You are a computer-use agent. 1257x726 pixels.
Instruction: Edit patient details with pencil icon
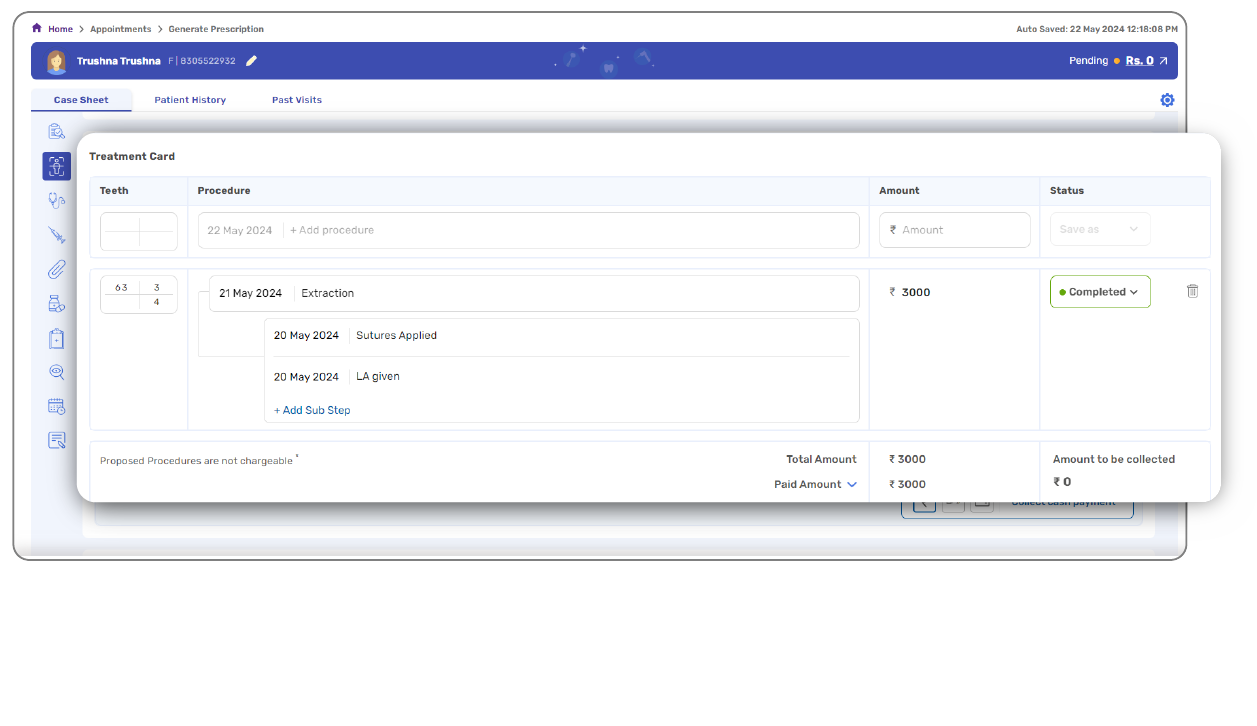coord(252,61)
